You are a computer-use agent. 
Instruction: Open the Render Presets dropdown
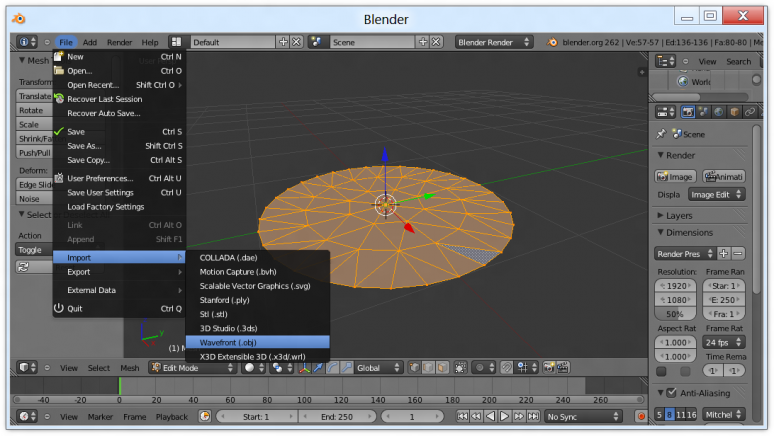[685, 254]
